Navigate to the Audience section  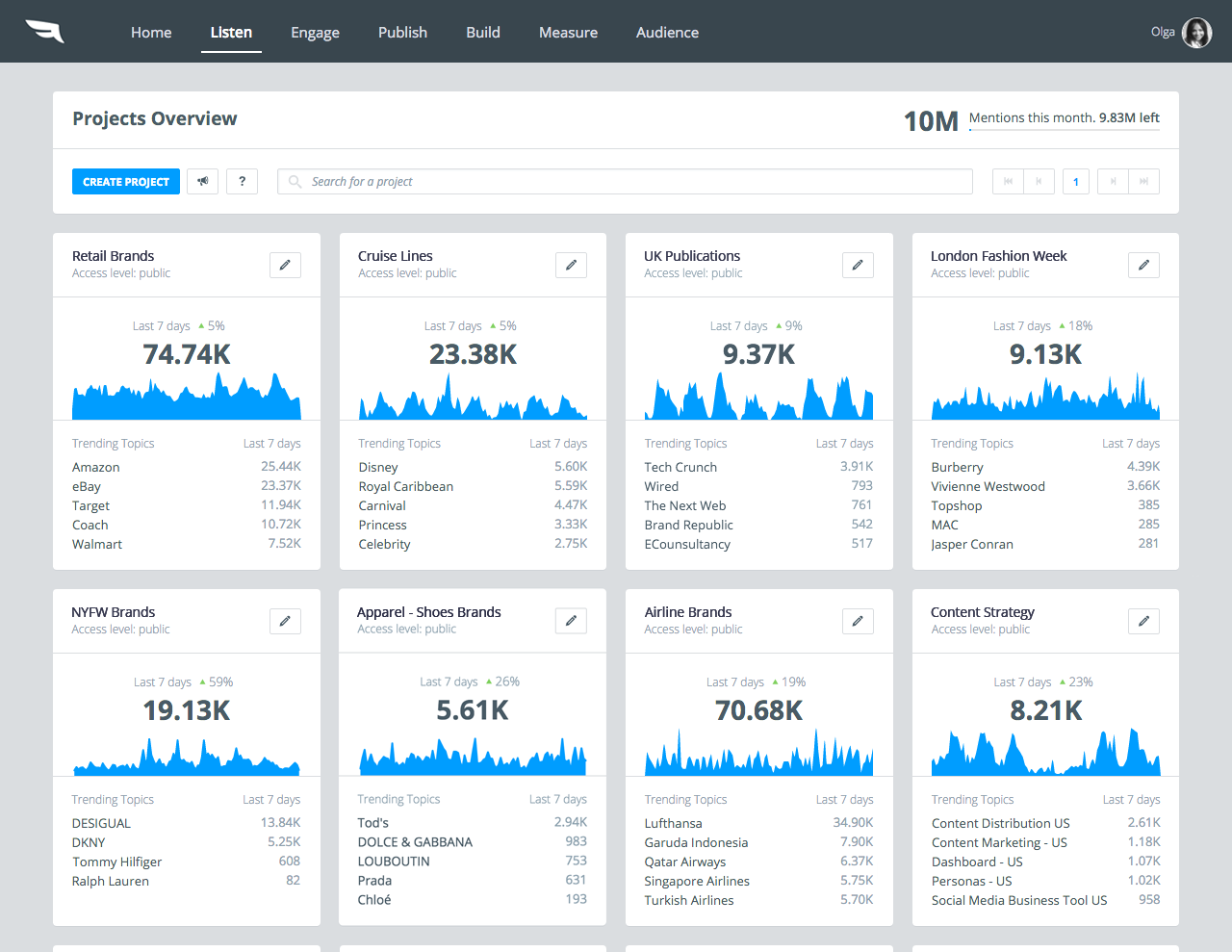[667, 32]
